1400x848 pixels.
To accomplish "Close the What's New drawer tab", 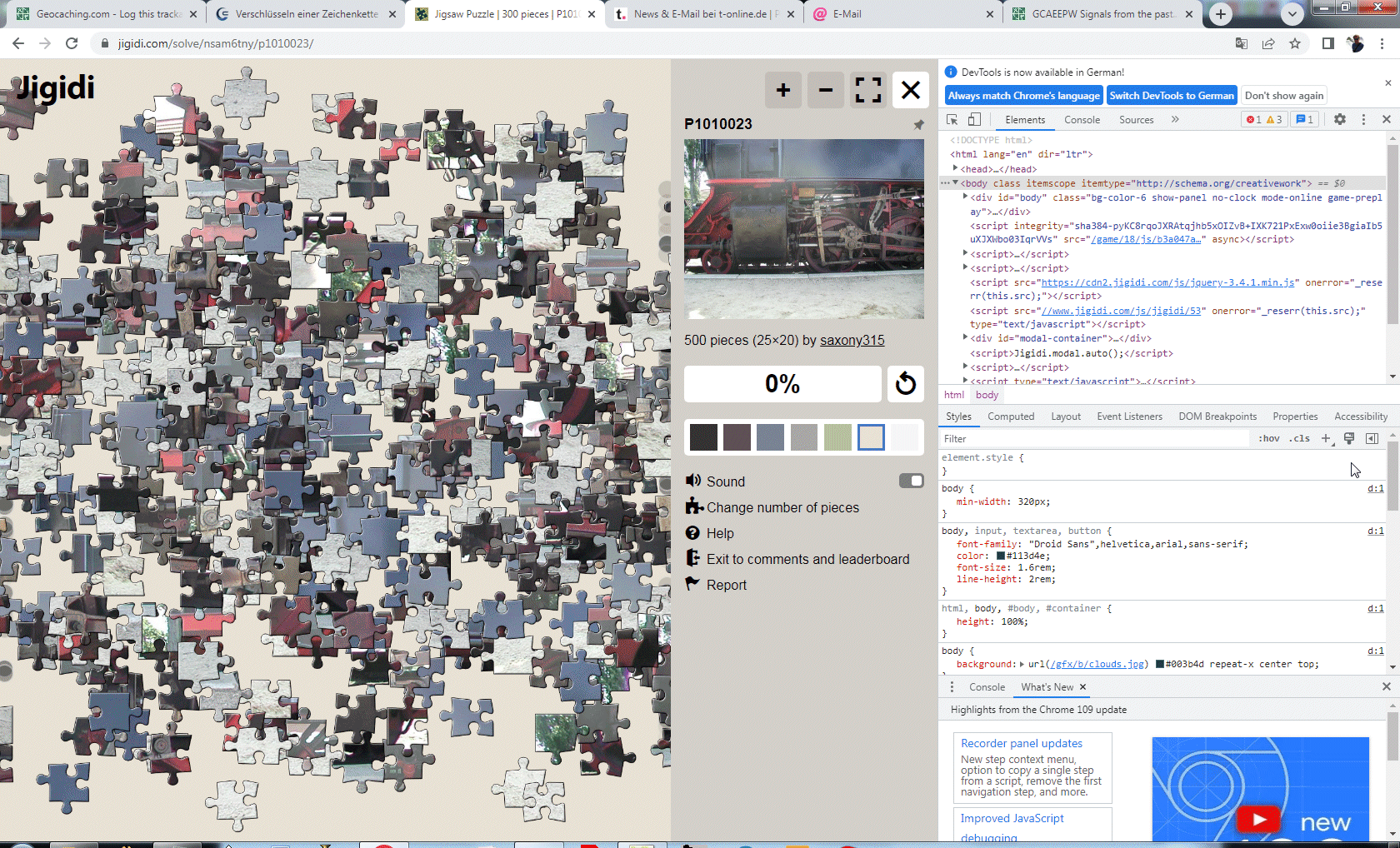I will pyautogui.click(x=1082, y=687).
